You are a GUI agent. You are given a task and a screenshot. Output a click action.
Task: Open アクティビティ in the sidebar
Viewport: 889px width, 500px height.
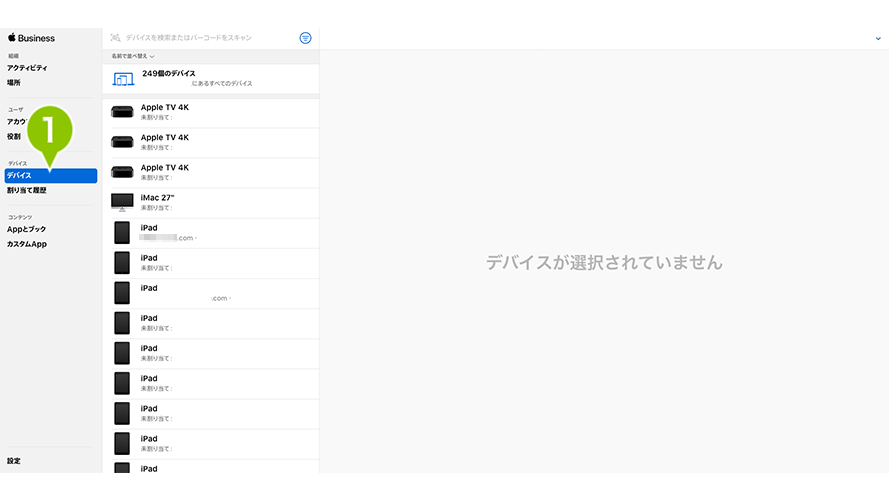[27, 68]
